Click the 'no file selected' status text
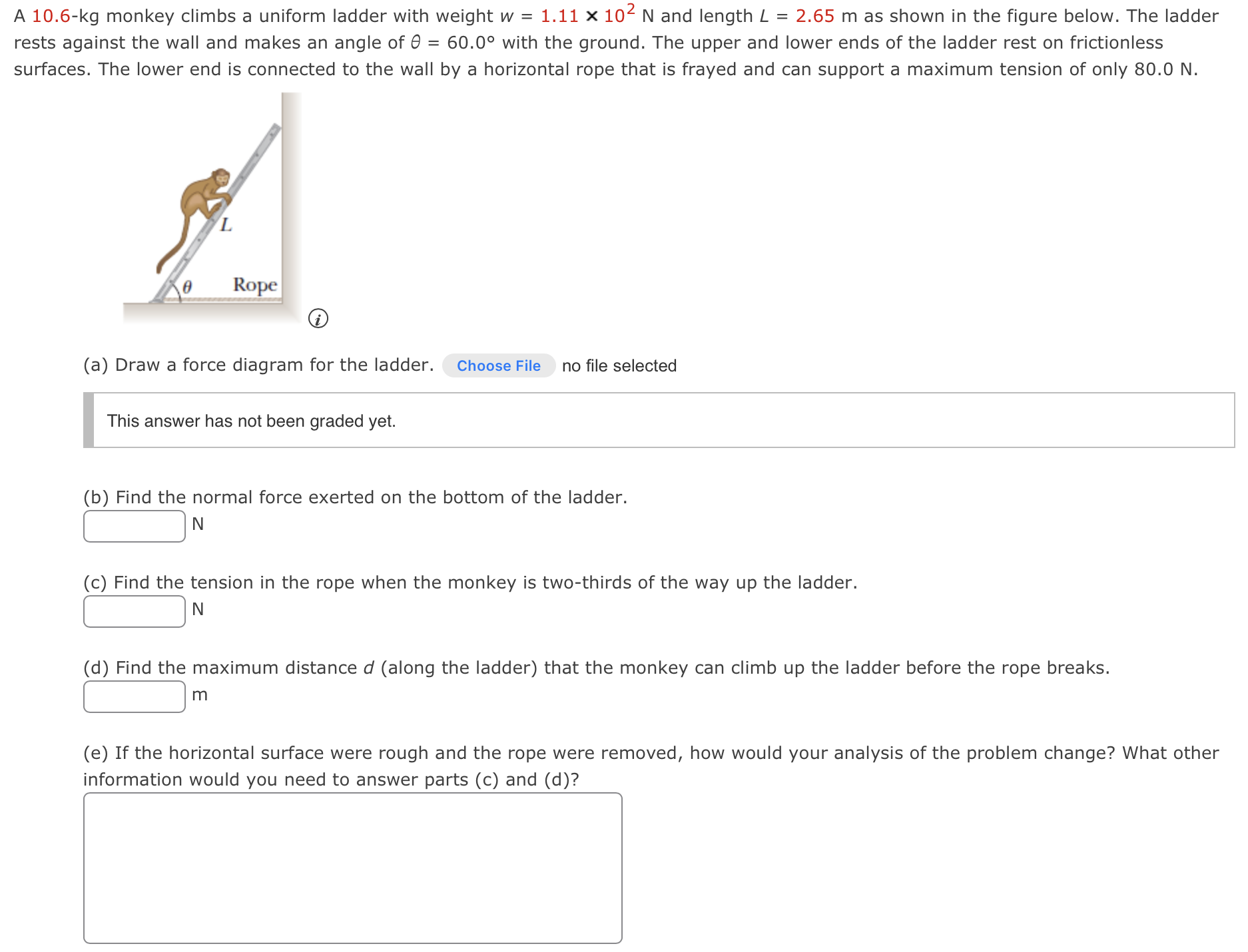 pyautogui.click(x=619, y=365)
